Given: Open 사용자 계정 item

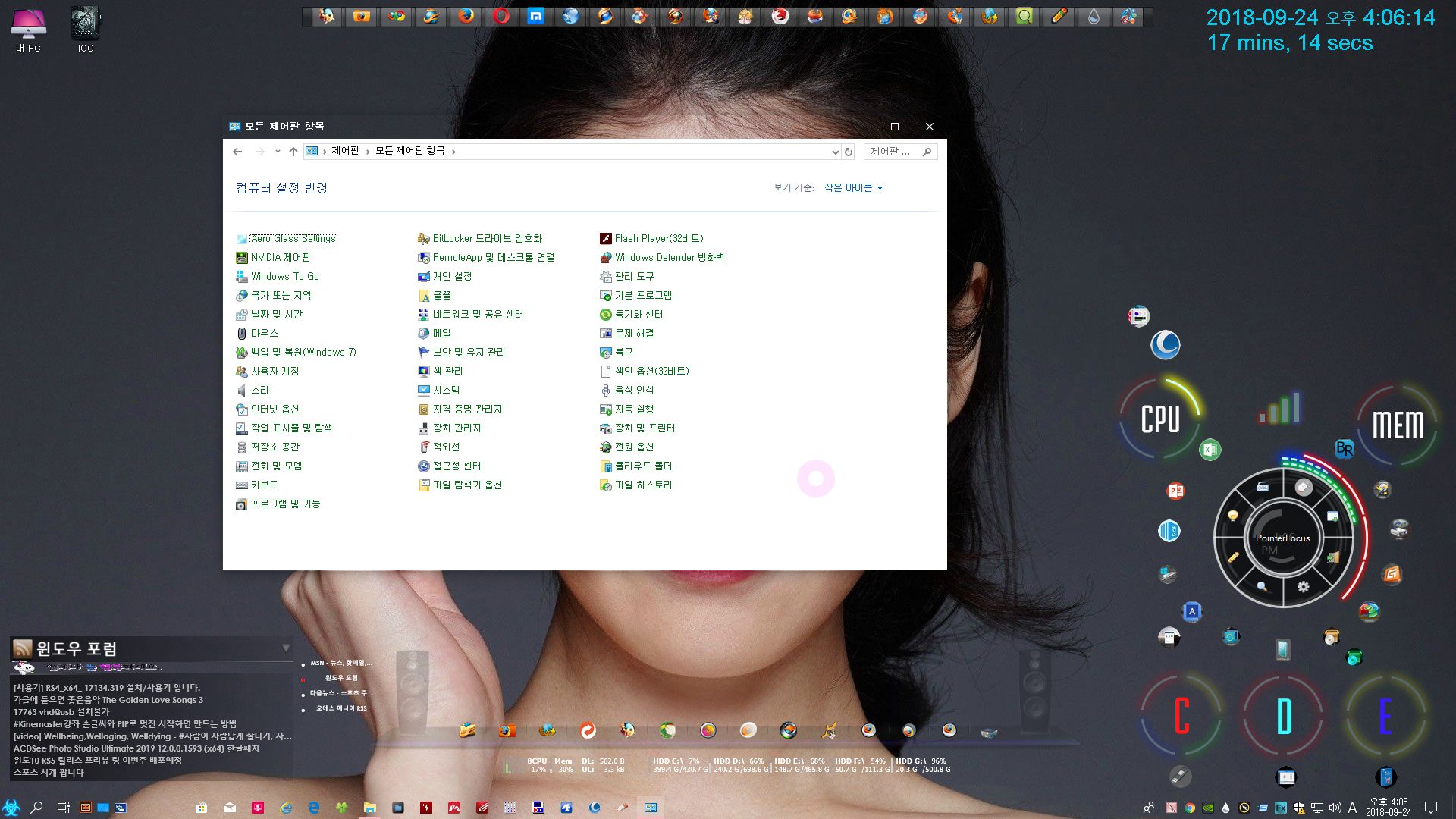Looking at the screenshot, I should coord(268,371).
